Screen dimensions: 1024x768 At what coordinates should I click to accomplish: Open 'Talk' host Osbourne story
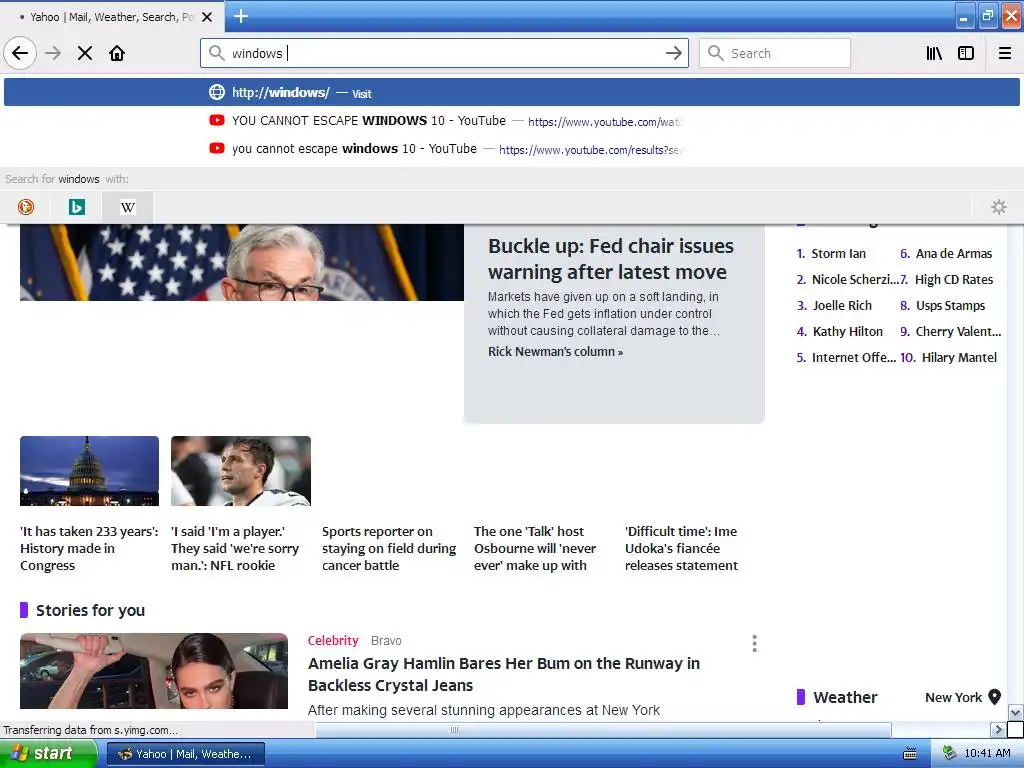click(535, 549)
